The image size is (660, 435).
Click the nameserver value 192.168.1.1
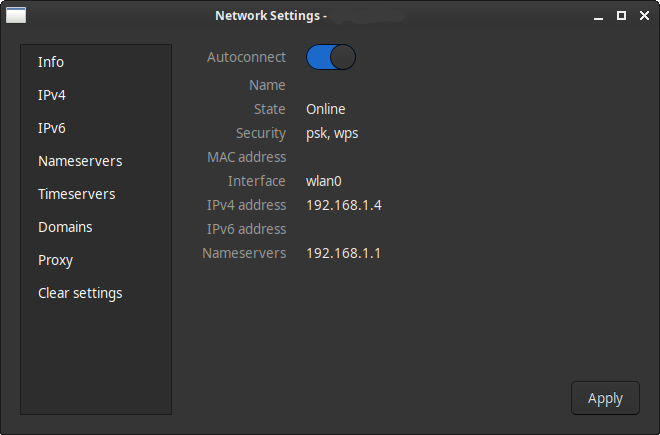pos(343,253)
